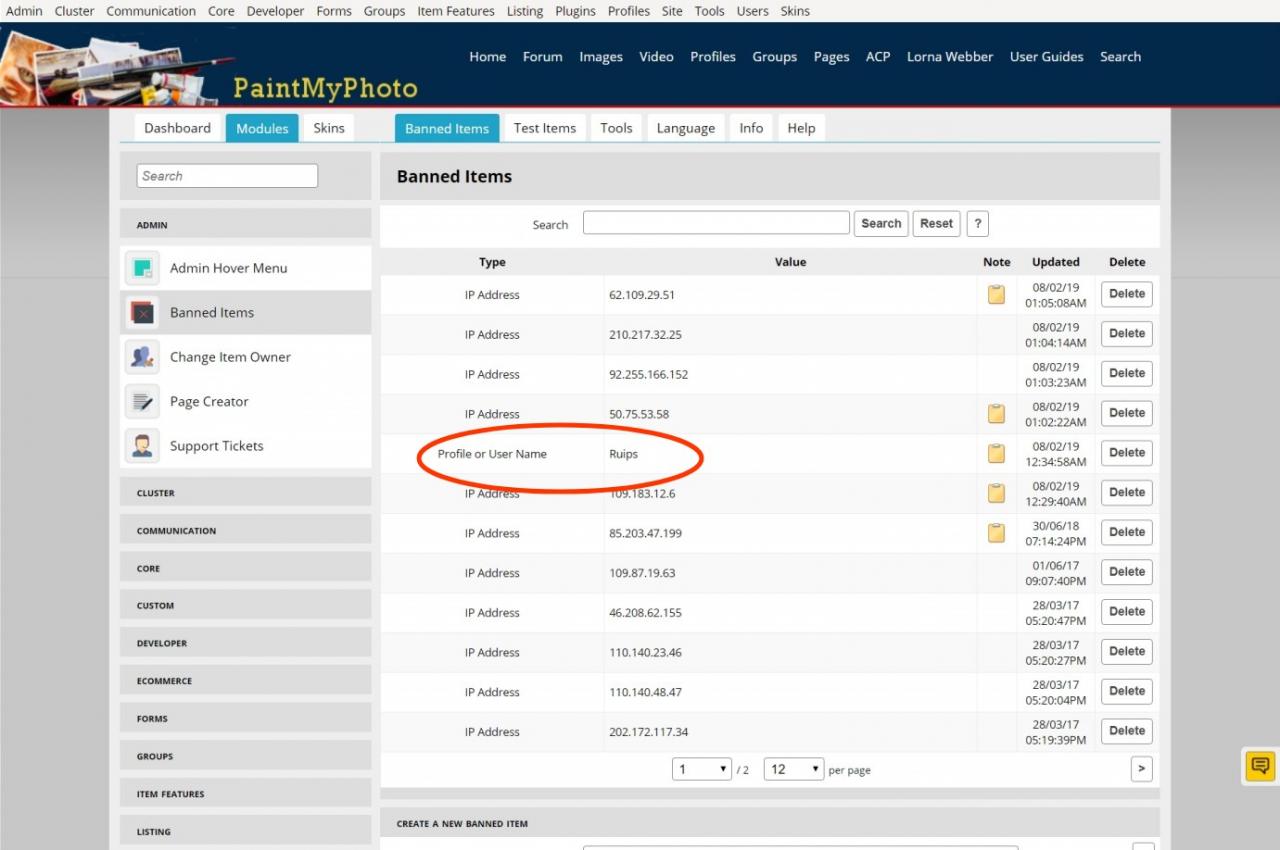Open the Cluster top menu
Screen dimensions: 1280x850
(x=74, y=11)
